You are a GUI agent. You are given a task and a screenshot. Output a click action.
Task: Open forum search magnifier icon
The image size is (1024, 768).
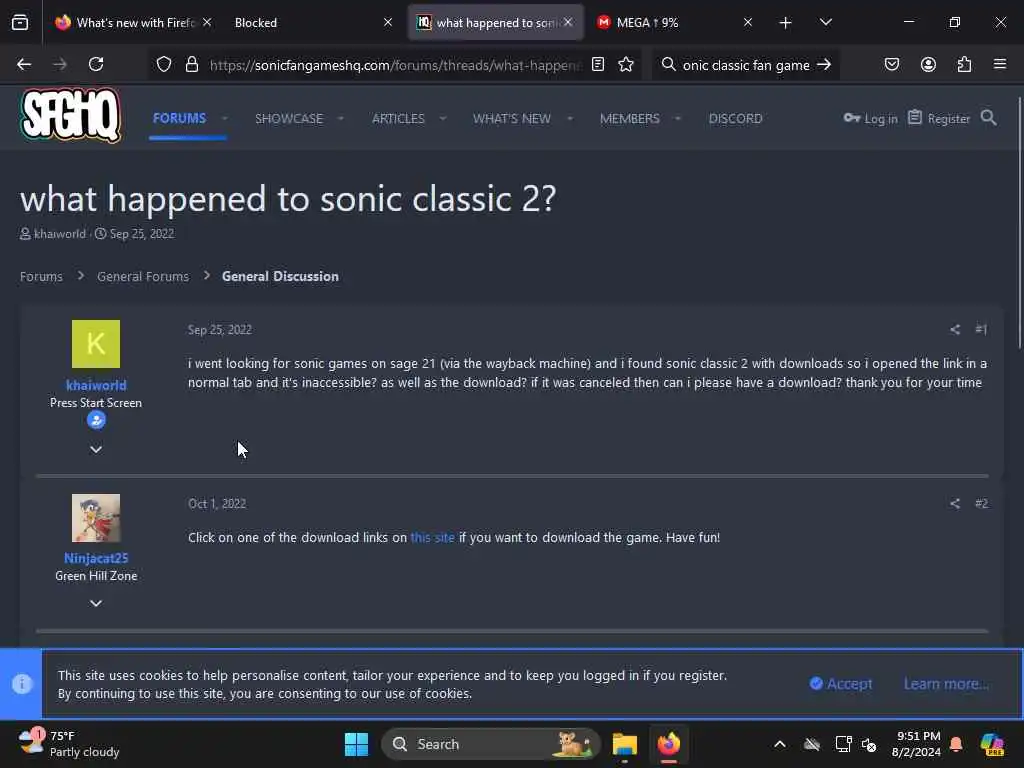pos(989,118)
